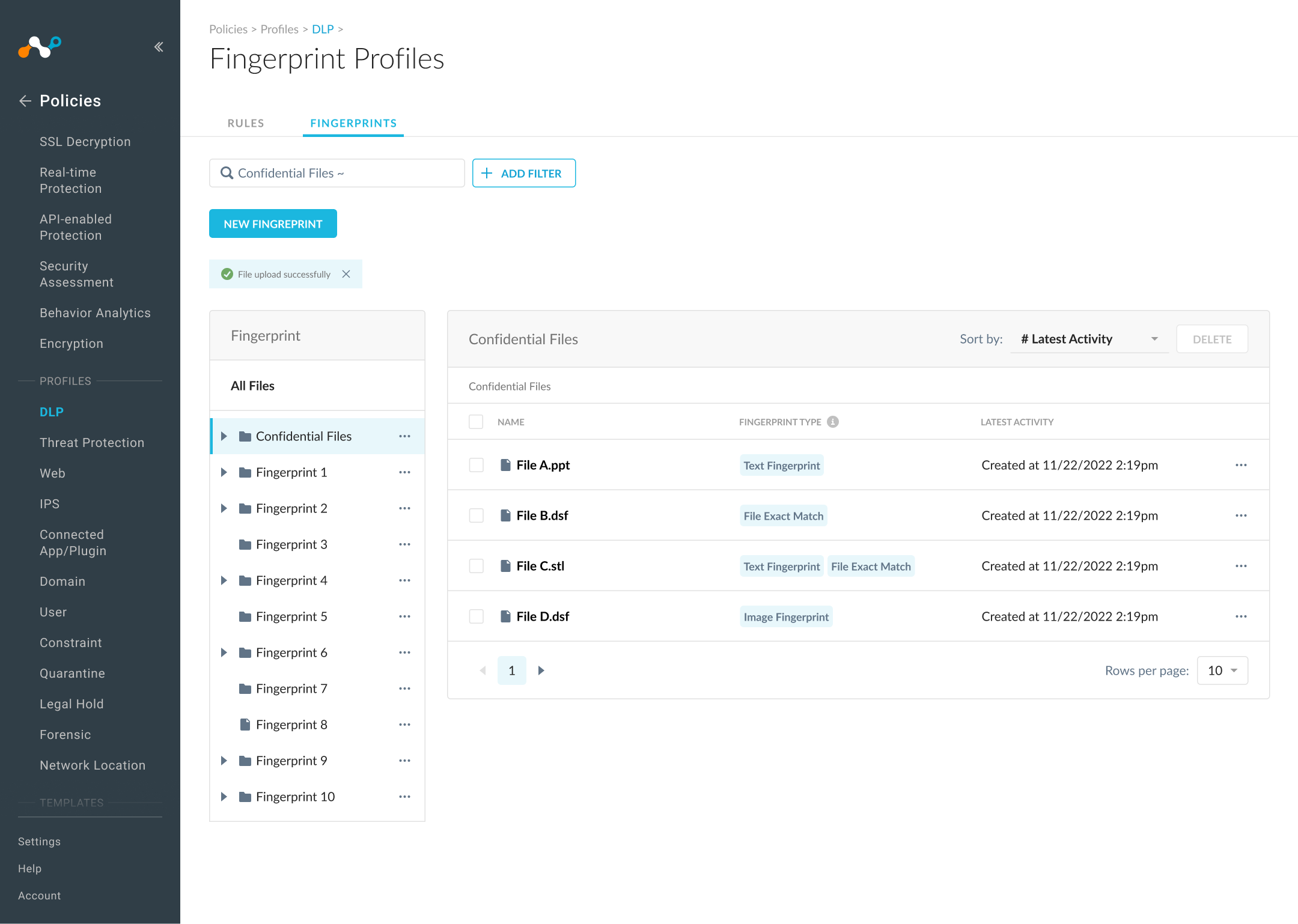Click the New Fingerprint button

click(273, 223)
